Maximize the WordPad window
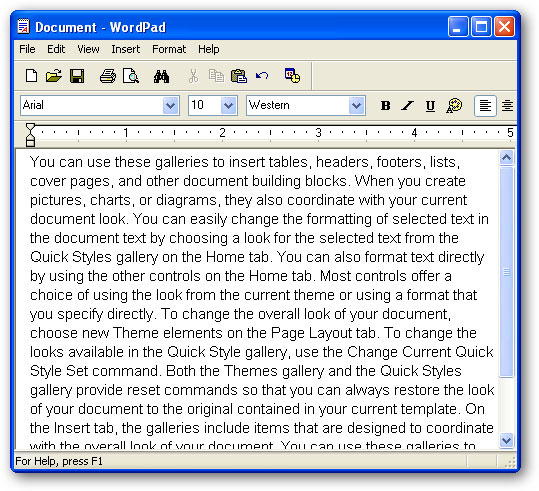The width and height of the screenshot is (539, 491). click(481, 26)
